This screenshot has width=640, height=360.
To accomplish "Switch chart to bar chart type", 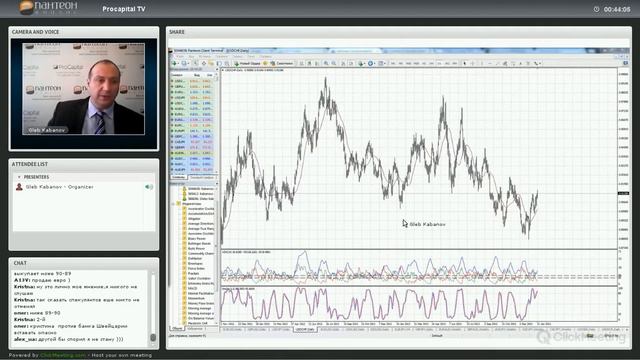I will [x=302, y=63].
